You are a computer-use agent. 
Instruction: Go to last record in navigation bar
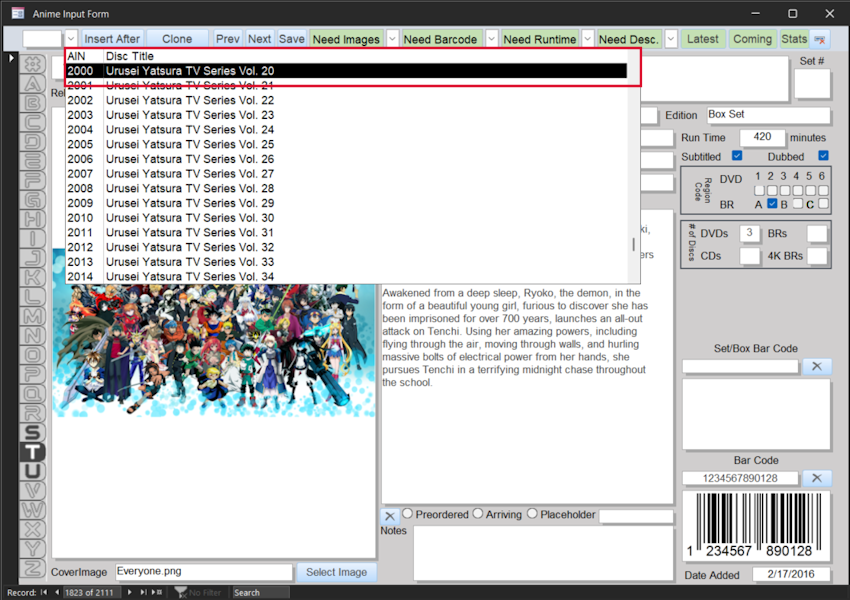[x=143, y=592]
